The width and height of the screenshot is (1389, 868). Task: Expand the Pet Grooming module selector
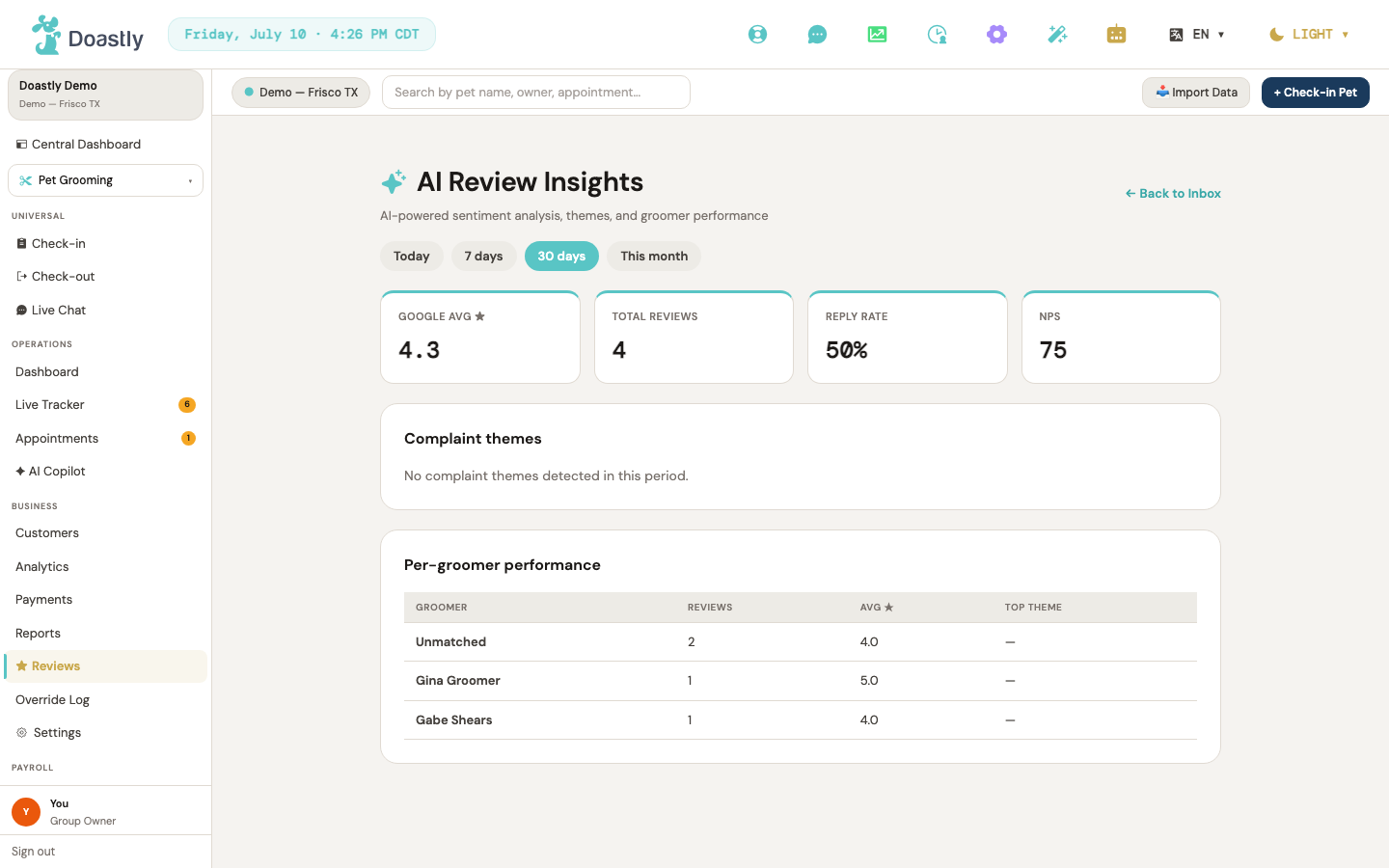coord(105,180)
